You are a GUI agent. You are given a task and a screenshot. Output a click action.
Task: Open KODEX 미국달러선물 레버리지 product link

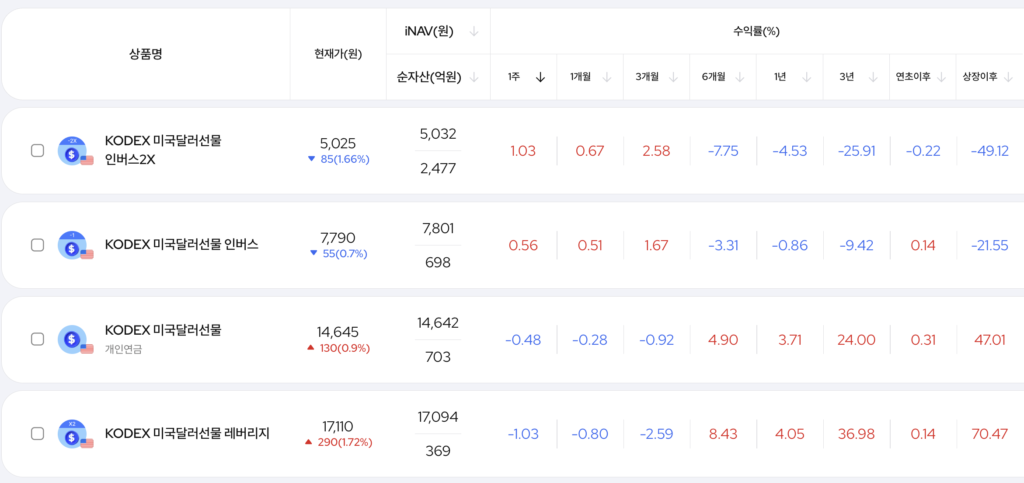(x=187, y=433)
